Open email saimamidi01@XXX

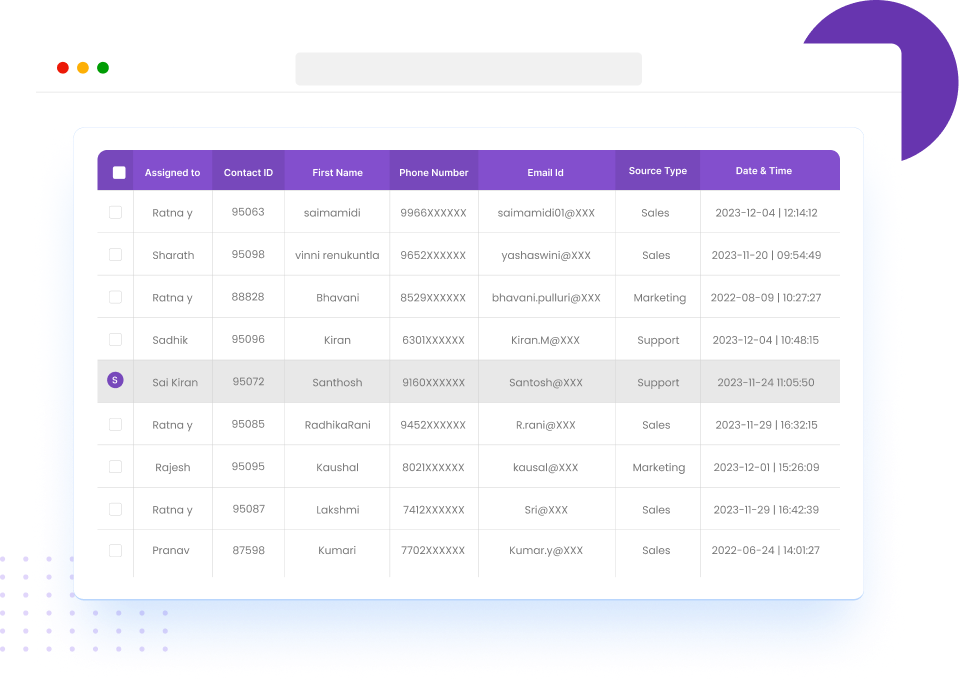546,213
